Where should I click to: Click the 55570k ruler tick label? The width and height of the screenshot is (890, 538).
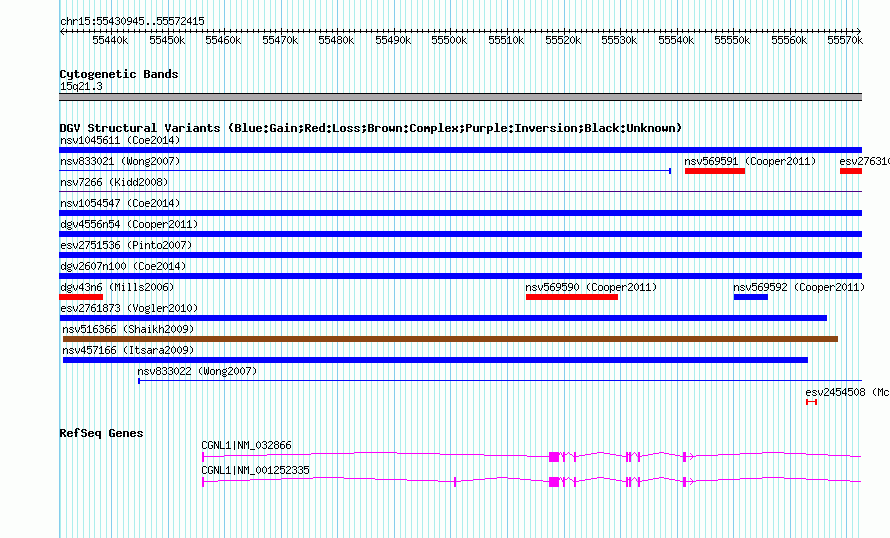tap(845, 40)
